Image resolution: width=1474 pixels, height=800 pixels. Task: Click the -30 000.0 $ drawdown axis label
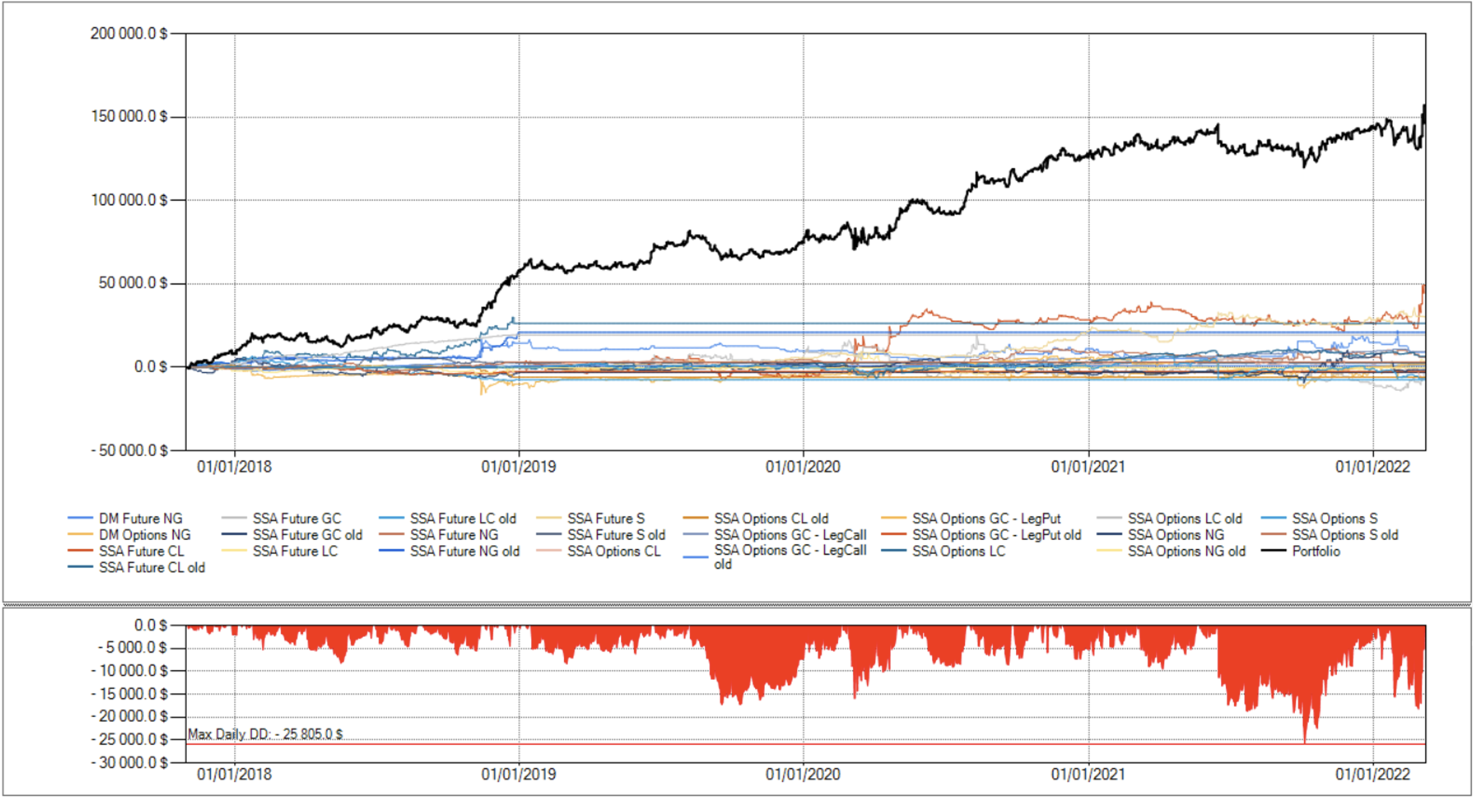click(x=132, y=763)
